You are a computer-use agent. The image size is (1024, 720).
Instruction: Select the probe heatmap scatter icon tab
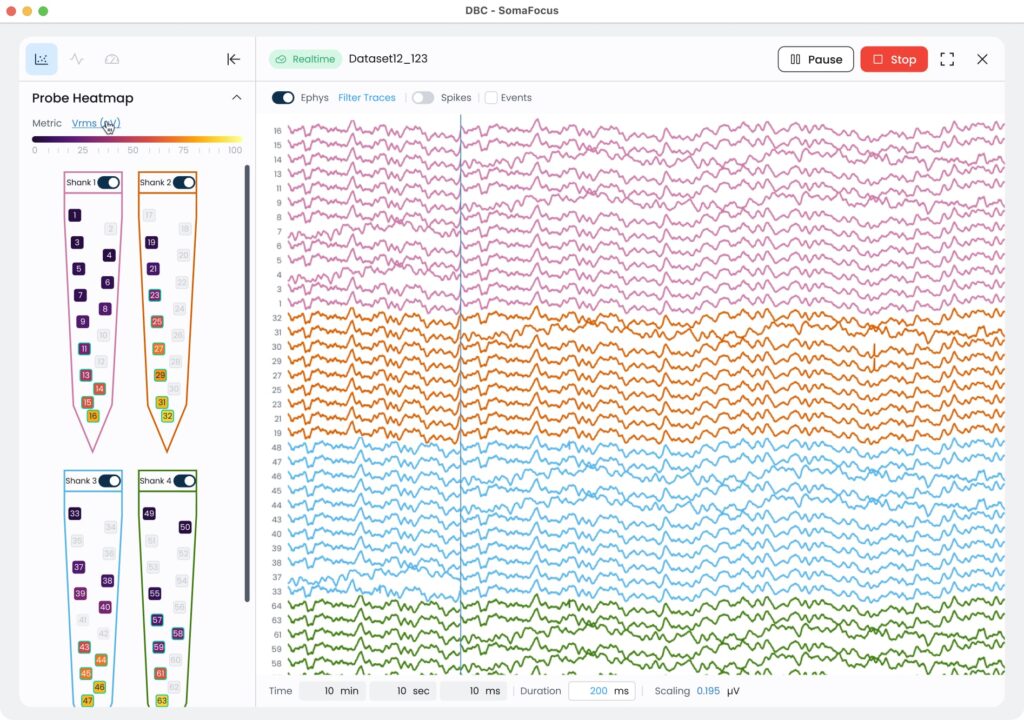(41, 59)
